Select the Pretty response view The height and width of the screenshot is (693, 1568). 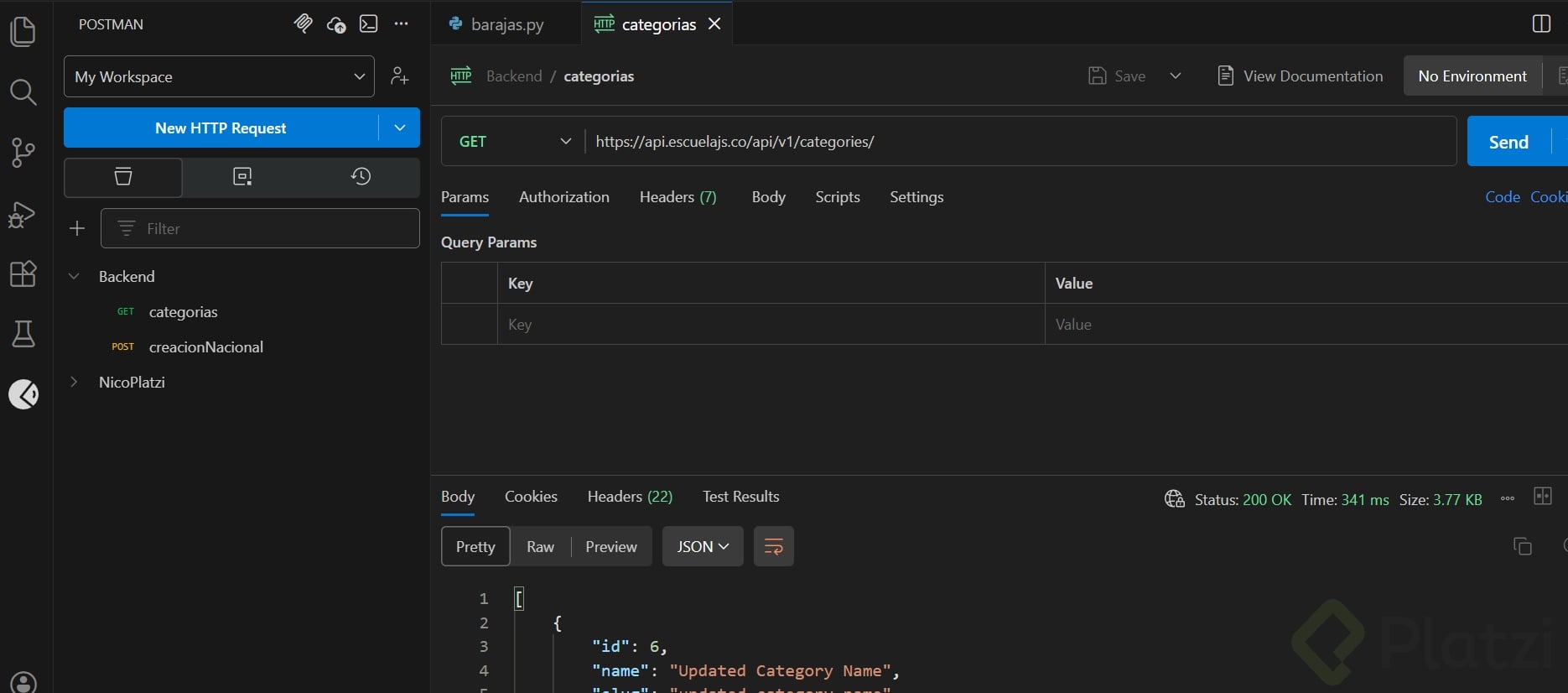pos(475,547)
